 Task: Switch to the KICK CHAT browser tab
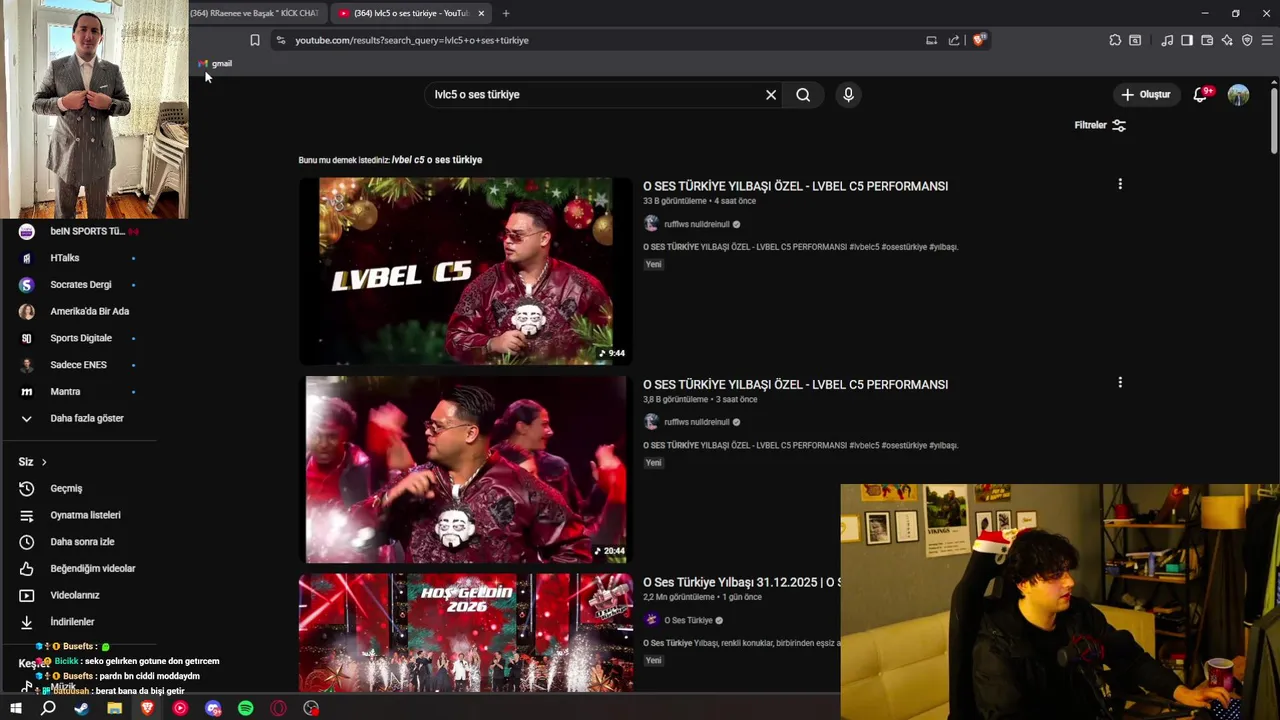click(255, 13)
